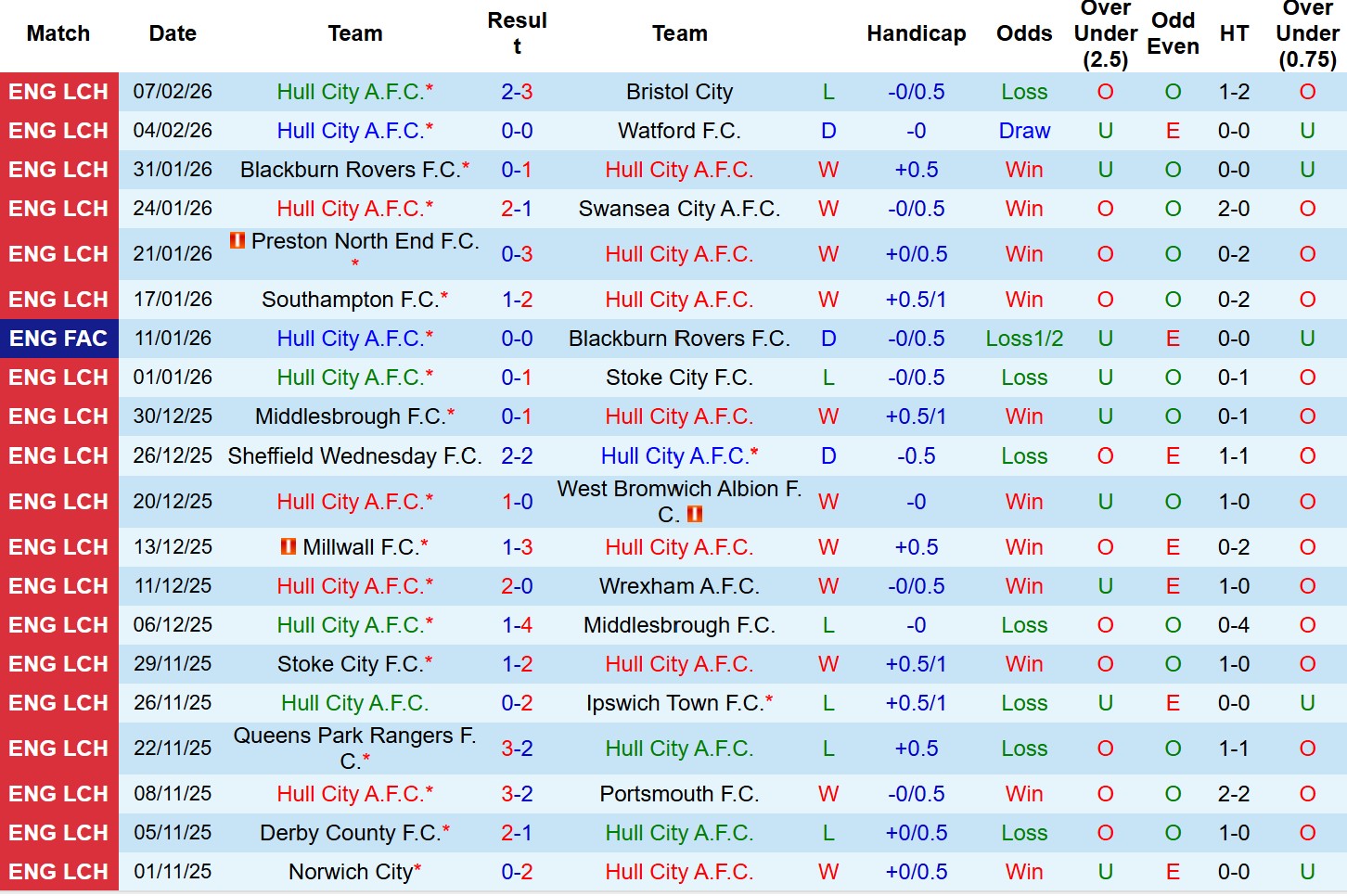Select the ENG FAC competition label

click(58, 339)
